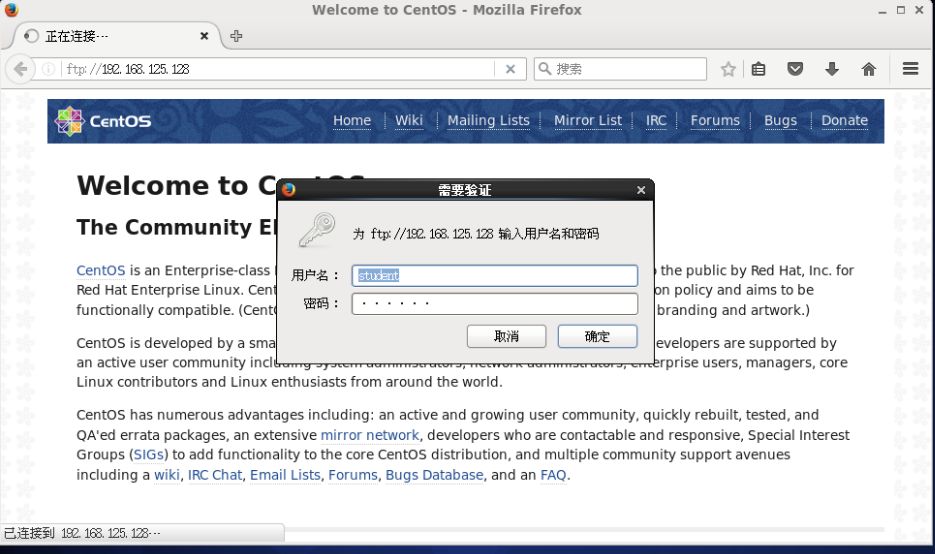Open the Pocket icon in toolbar

pyautogui.click(x=795, y=69)
